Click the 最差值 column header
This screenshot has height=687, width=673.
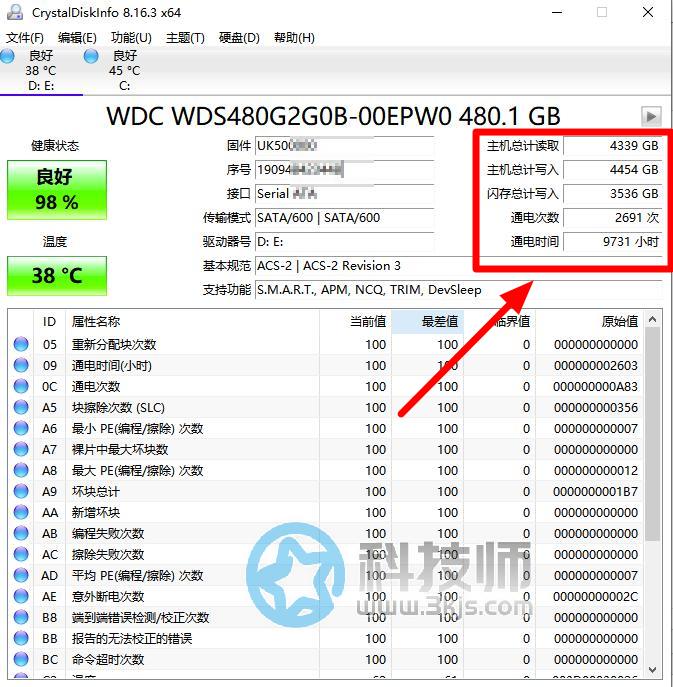tap(427, 322)
